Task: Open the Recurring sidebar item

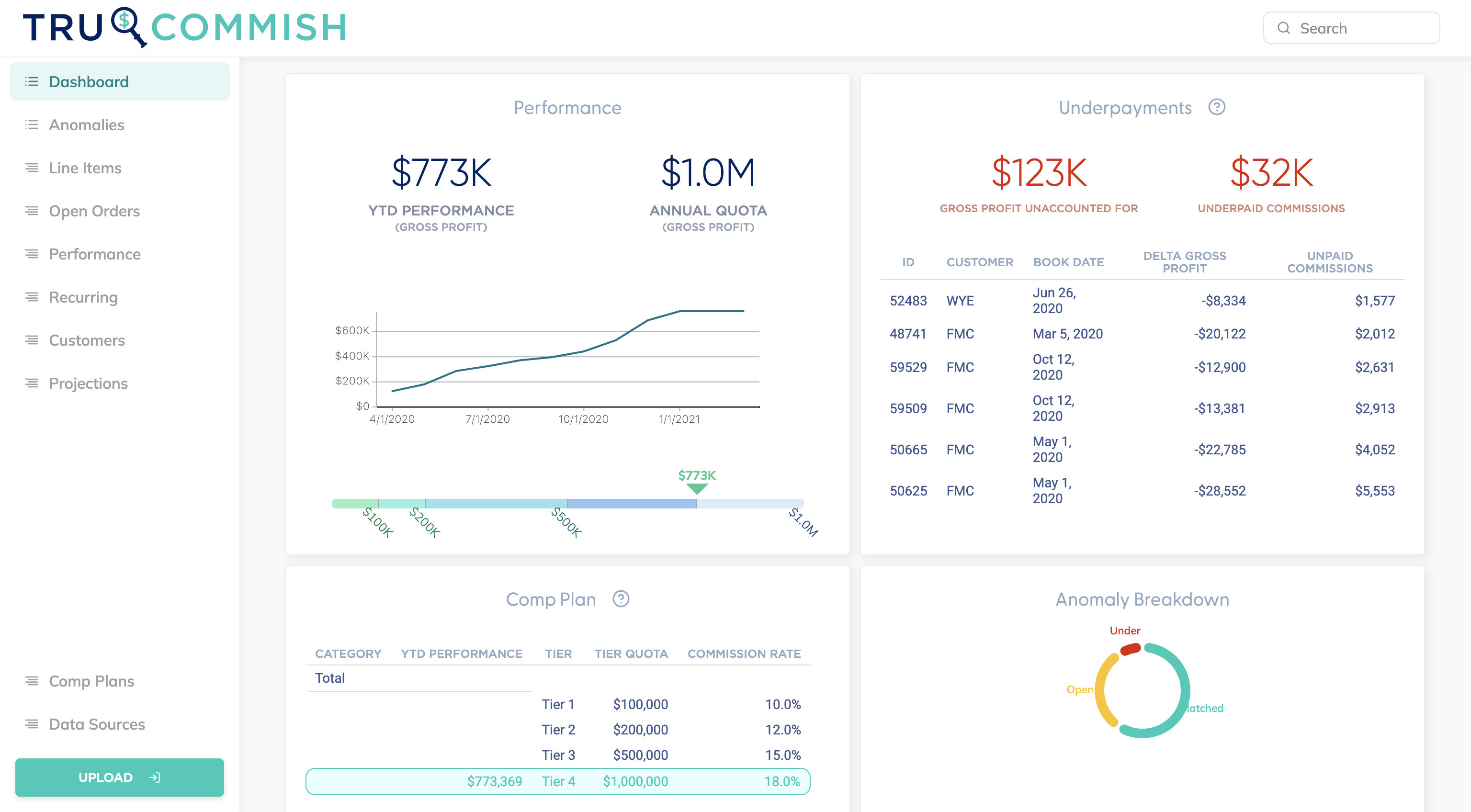Action: [x=83, y=297]
